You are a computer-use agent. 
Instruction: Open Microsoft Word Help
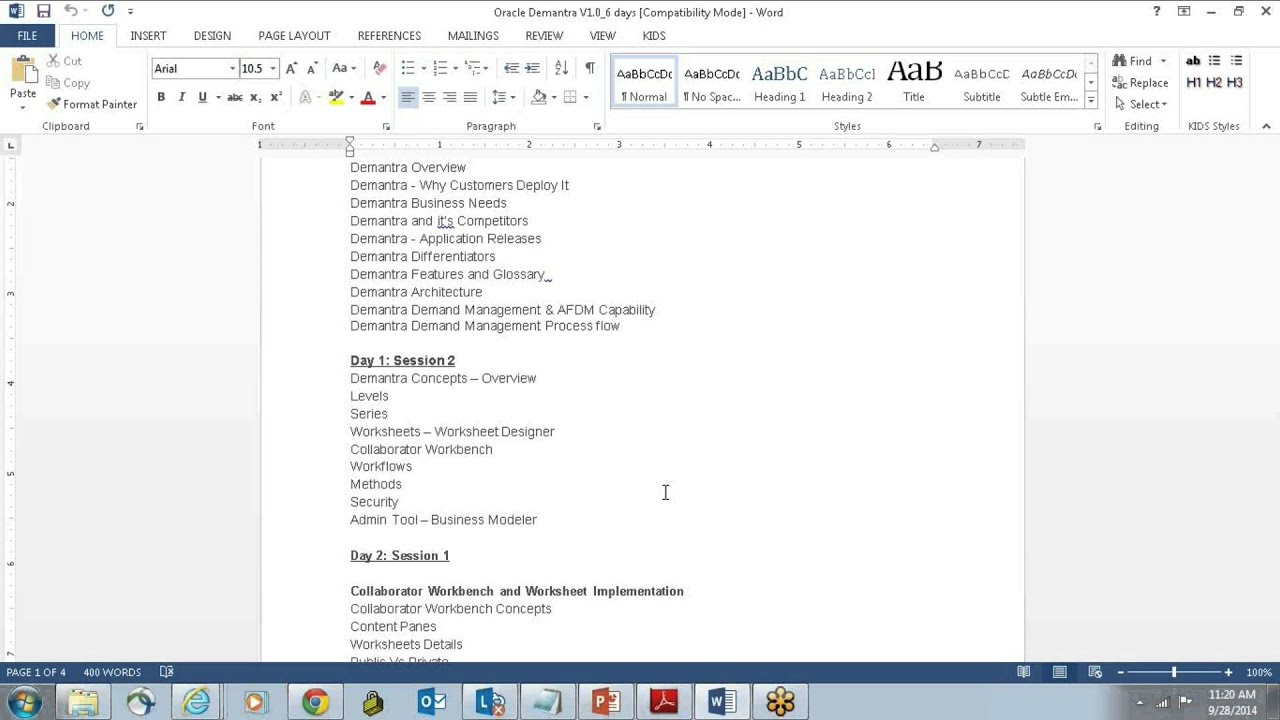click(x=1156, y=11)
